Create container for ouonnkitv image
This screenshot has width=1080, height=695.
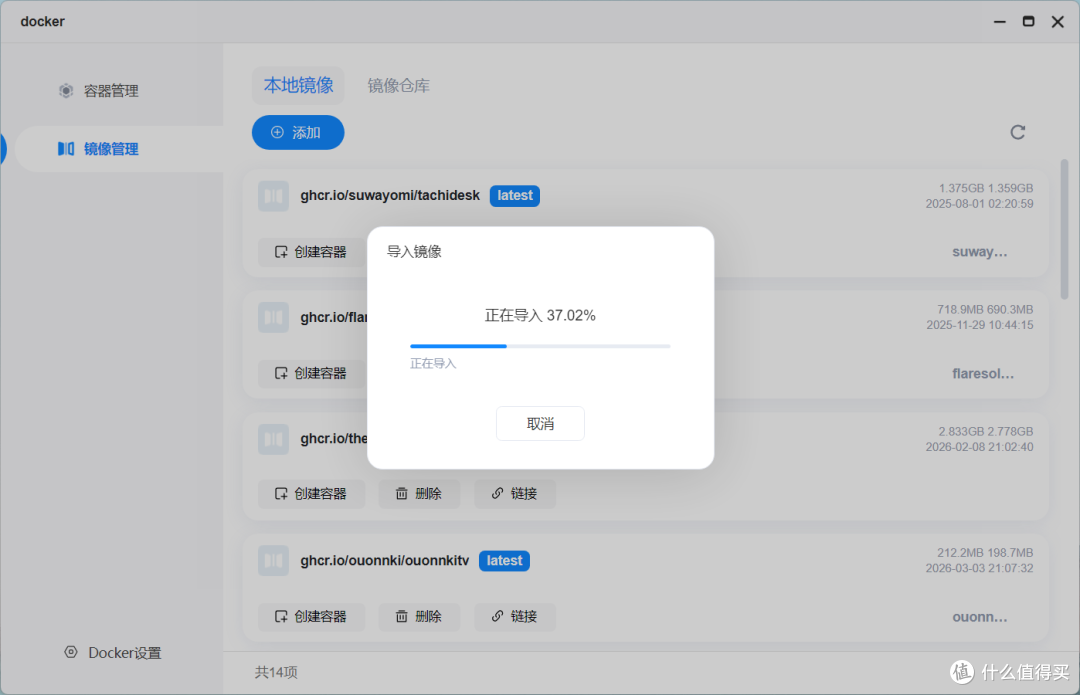311,616
